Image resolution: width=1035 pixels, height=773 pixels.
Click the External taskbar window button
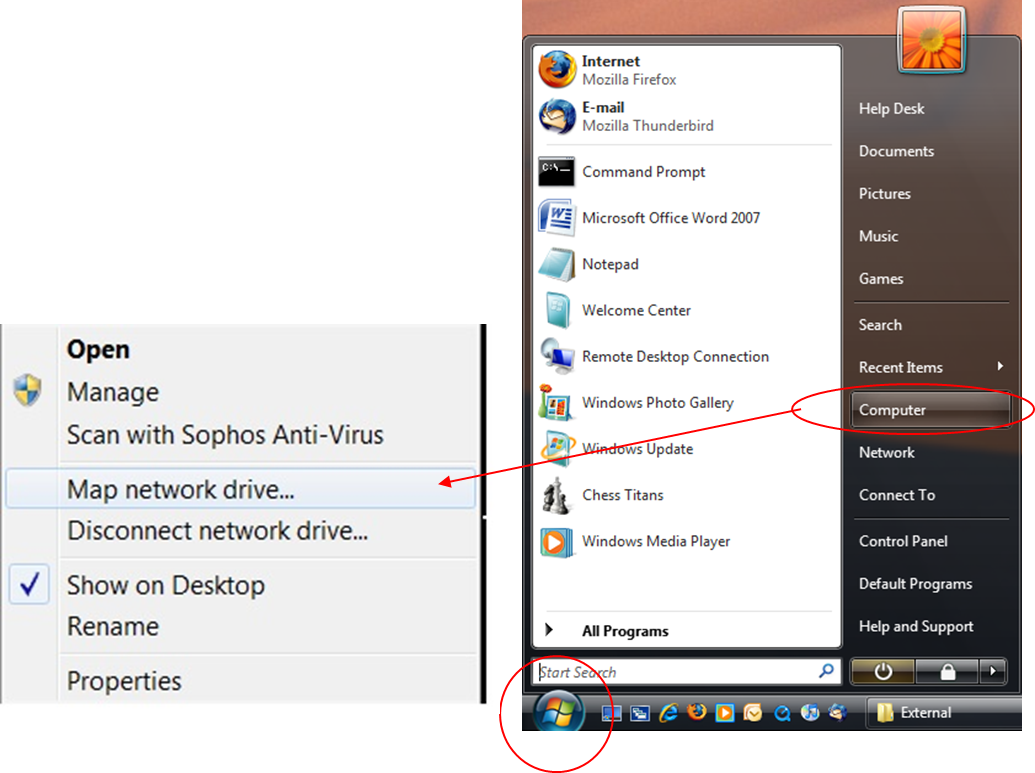tap(944, 712)
